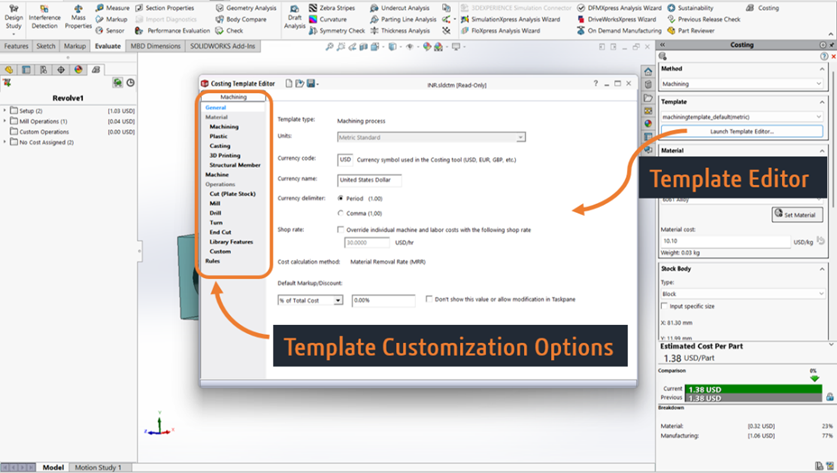Screen dimensions: 837x473
Task: Open the Method dropdown showing Machining
Action: coord(742,84)
